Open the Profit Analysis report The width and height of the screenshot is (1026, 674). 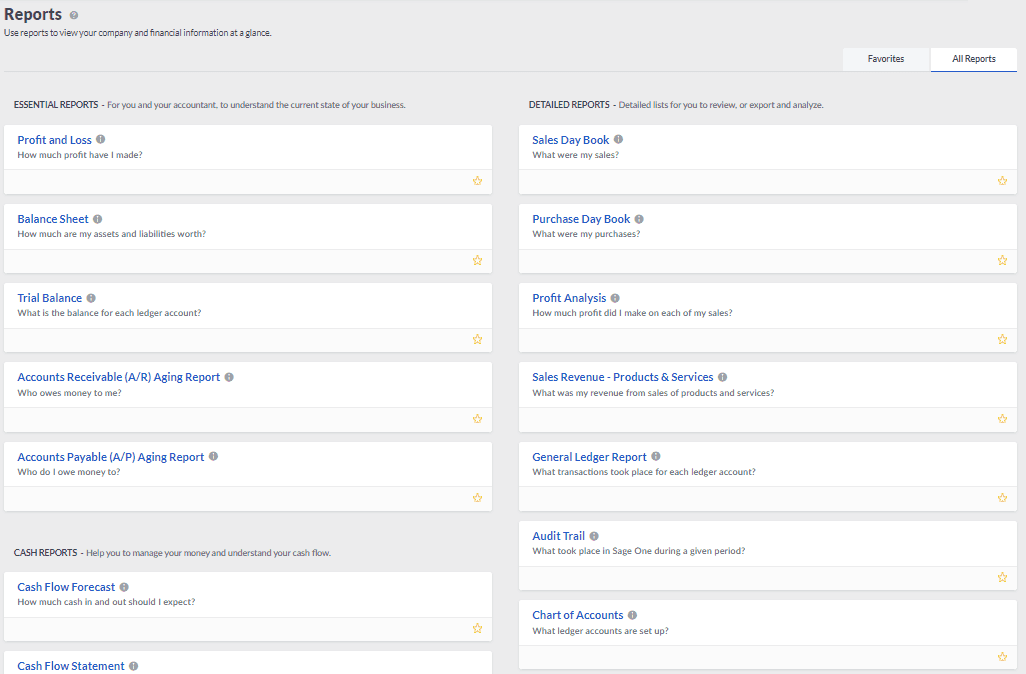click(569, 297)
